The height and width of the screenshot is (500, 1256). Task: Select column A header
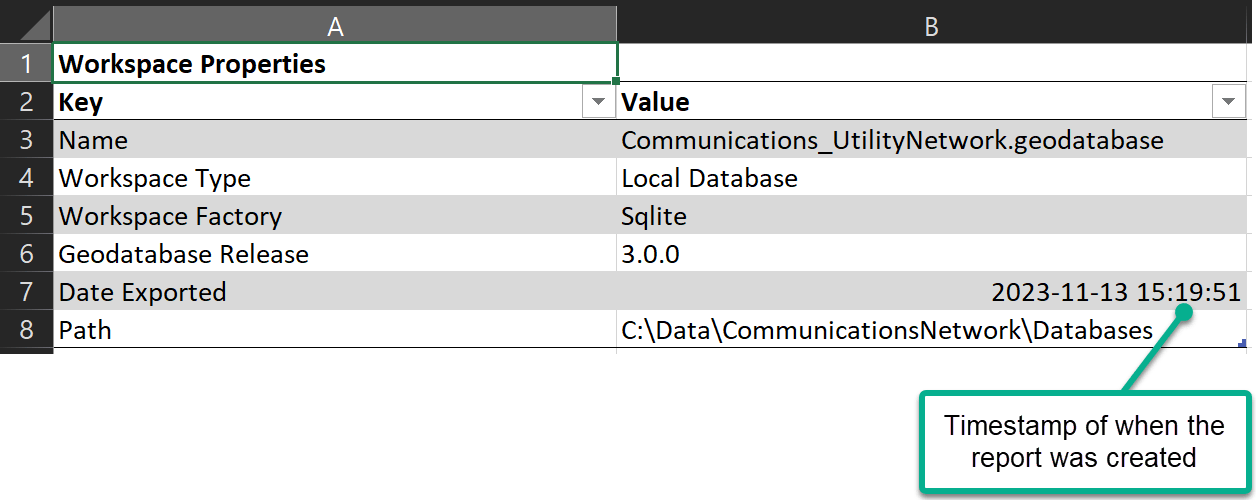(x=335, y=27)
